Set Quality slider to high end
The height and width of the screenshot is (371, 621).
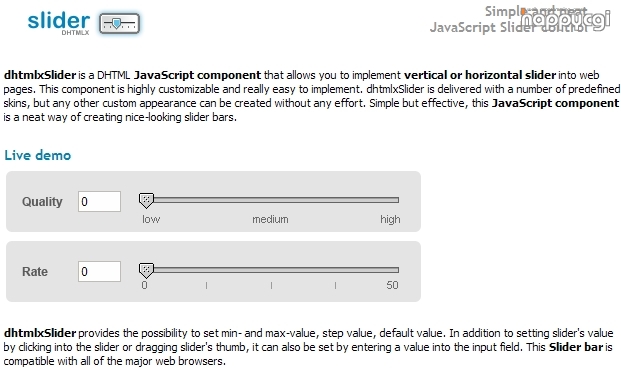(x=397, y=200)
